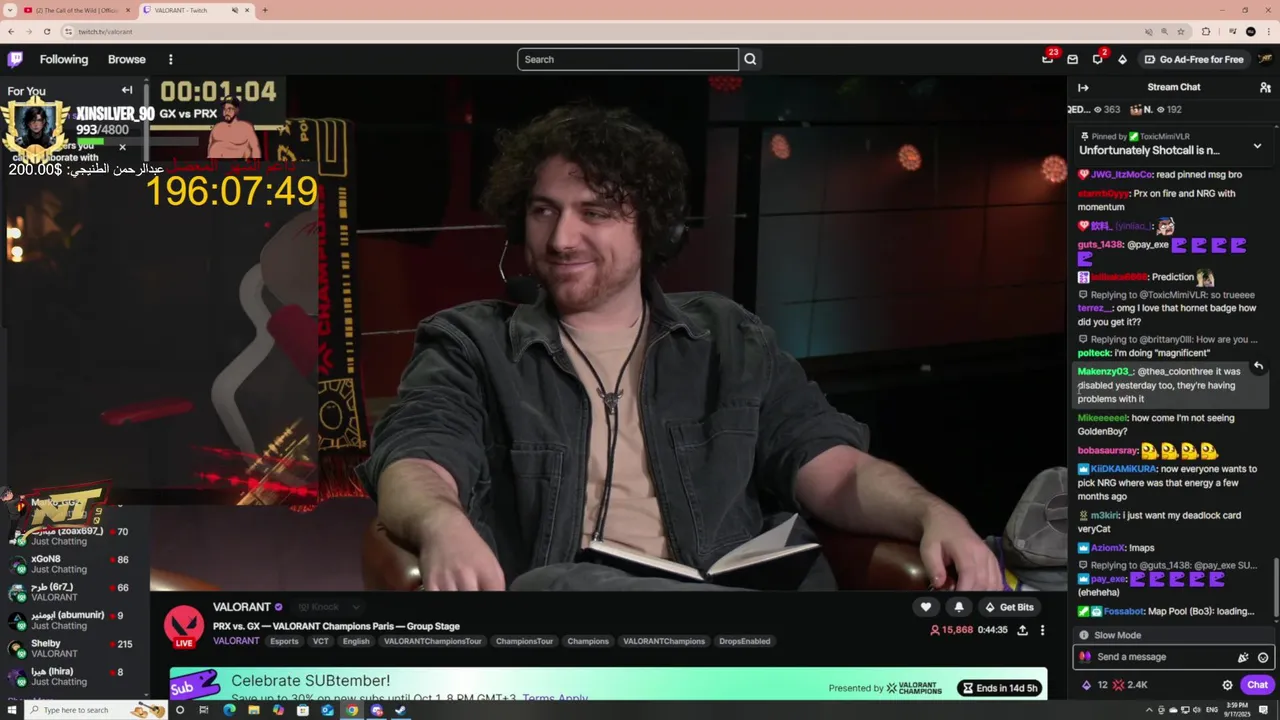1280x720 pixels.
Task: Open xGoN8 channel in sidebar
Action: point(75,564)
